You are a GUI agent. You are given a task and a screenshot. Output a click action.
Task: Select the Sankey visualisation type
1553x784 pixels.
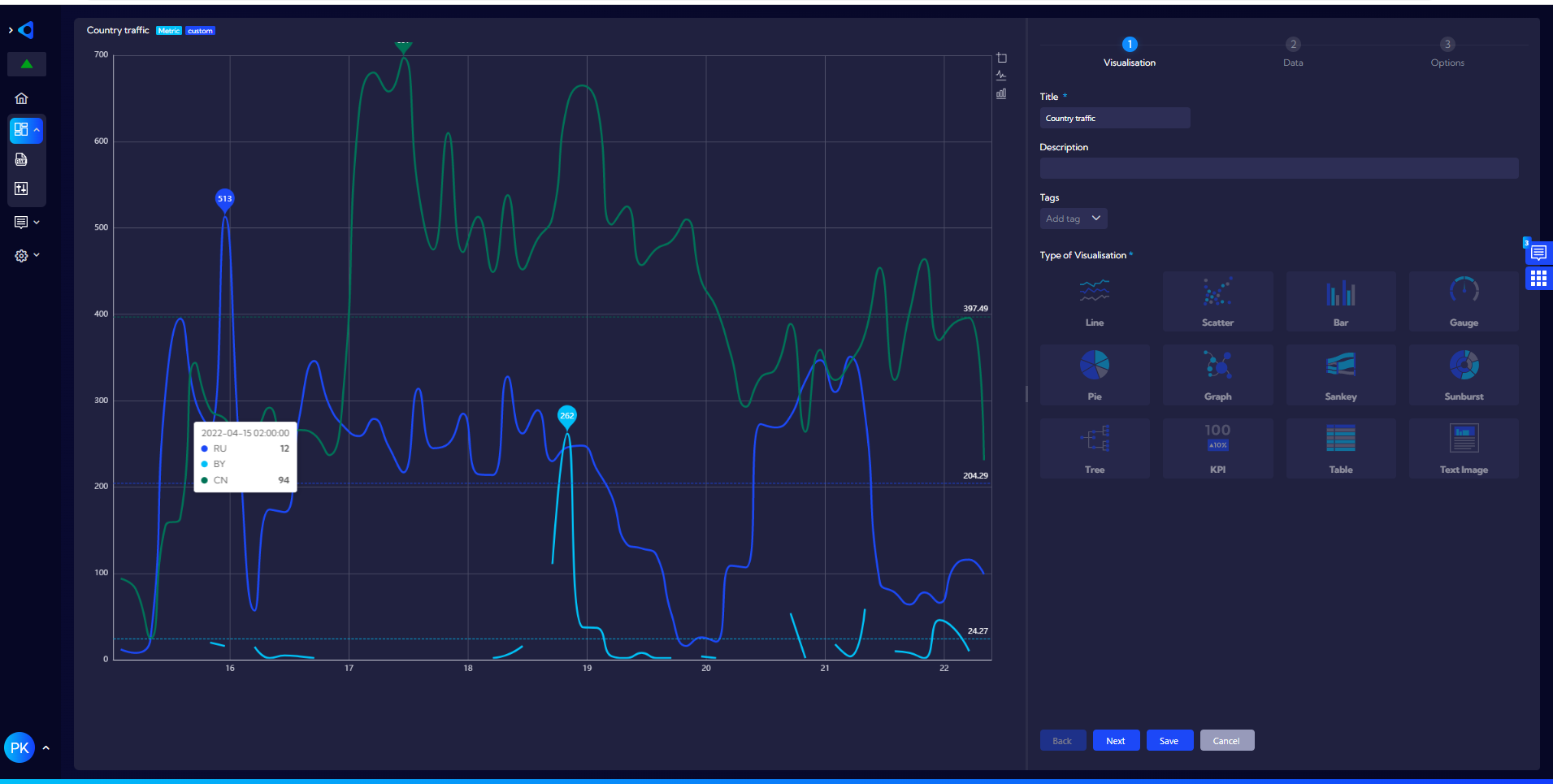click(x=1340, y=374)
